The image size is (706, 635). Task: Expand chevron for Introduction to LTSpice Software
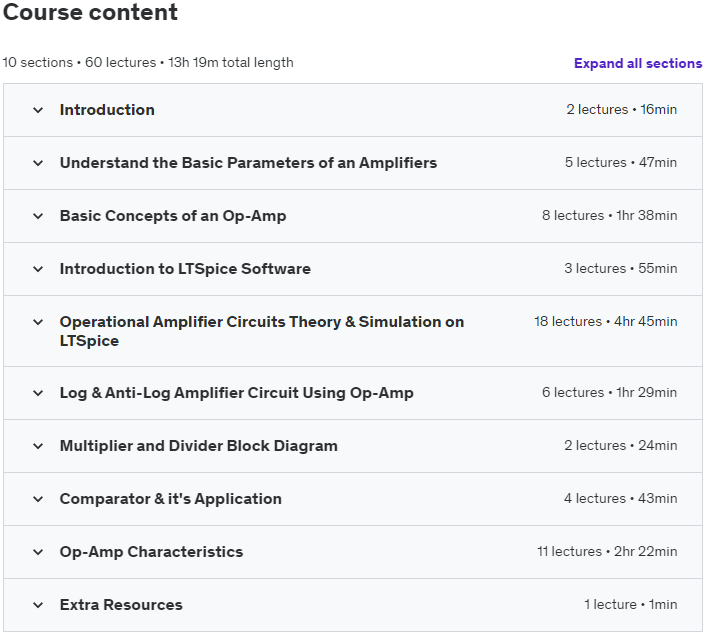tap(38, 269)
